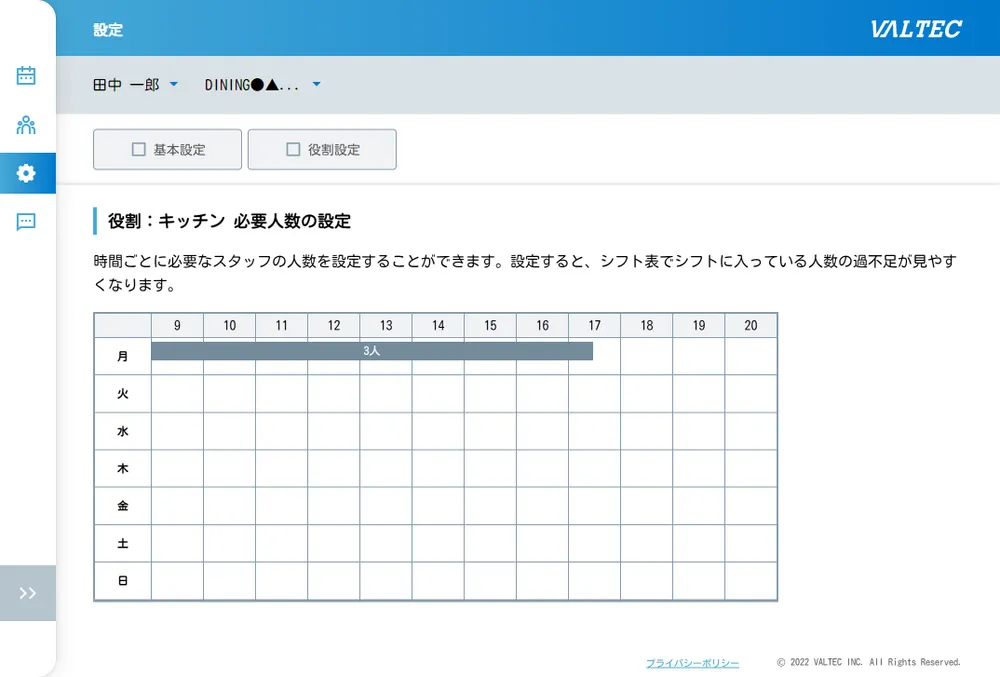This screenshot has width=1000, height=677.
Task: Click the 設定 page title in header
Action: pyautogui.click(x=108, y=30)
